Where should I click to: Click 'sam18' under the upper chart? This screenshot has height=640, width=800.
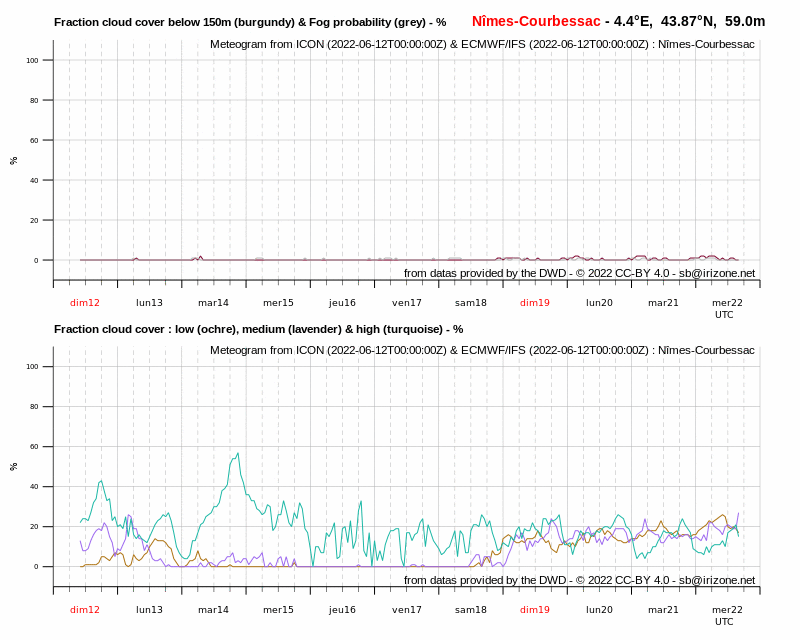point(470,303)
